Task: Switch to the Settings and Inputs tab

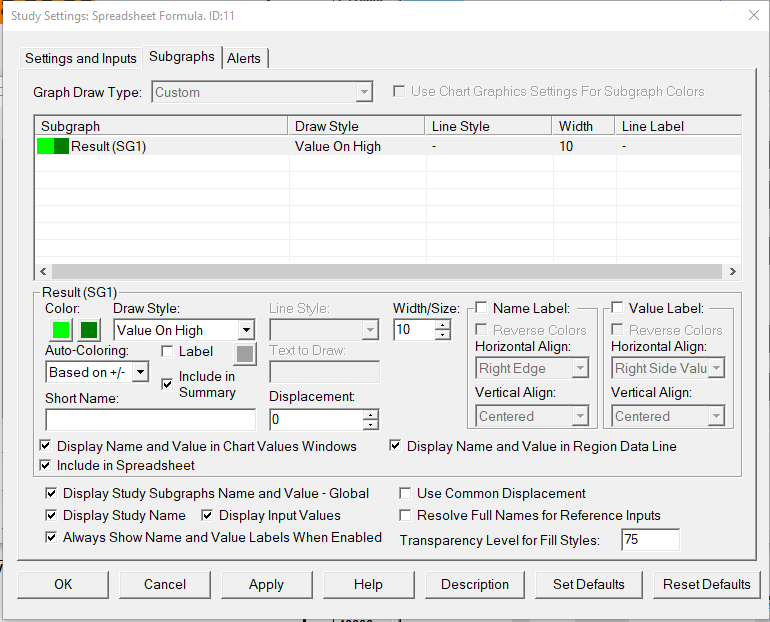Action: [x=81, y=58]
